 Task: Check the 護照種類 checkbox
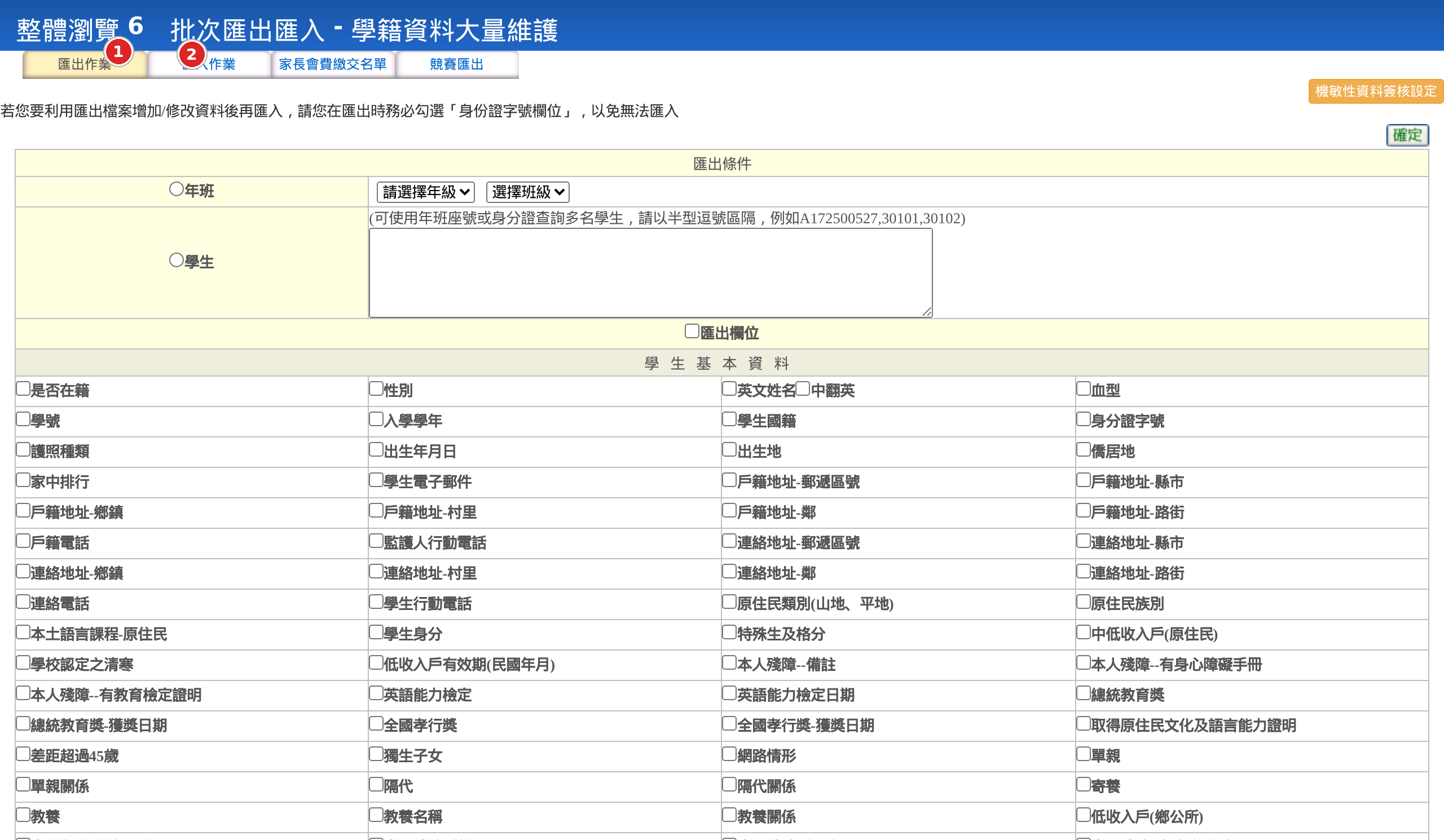click(x=23, y=449)
